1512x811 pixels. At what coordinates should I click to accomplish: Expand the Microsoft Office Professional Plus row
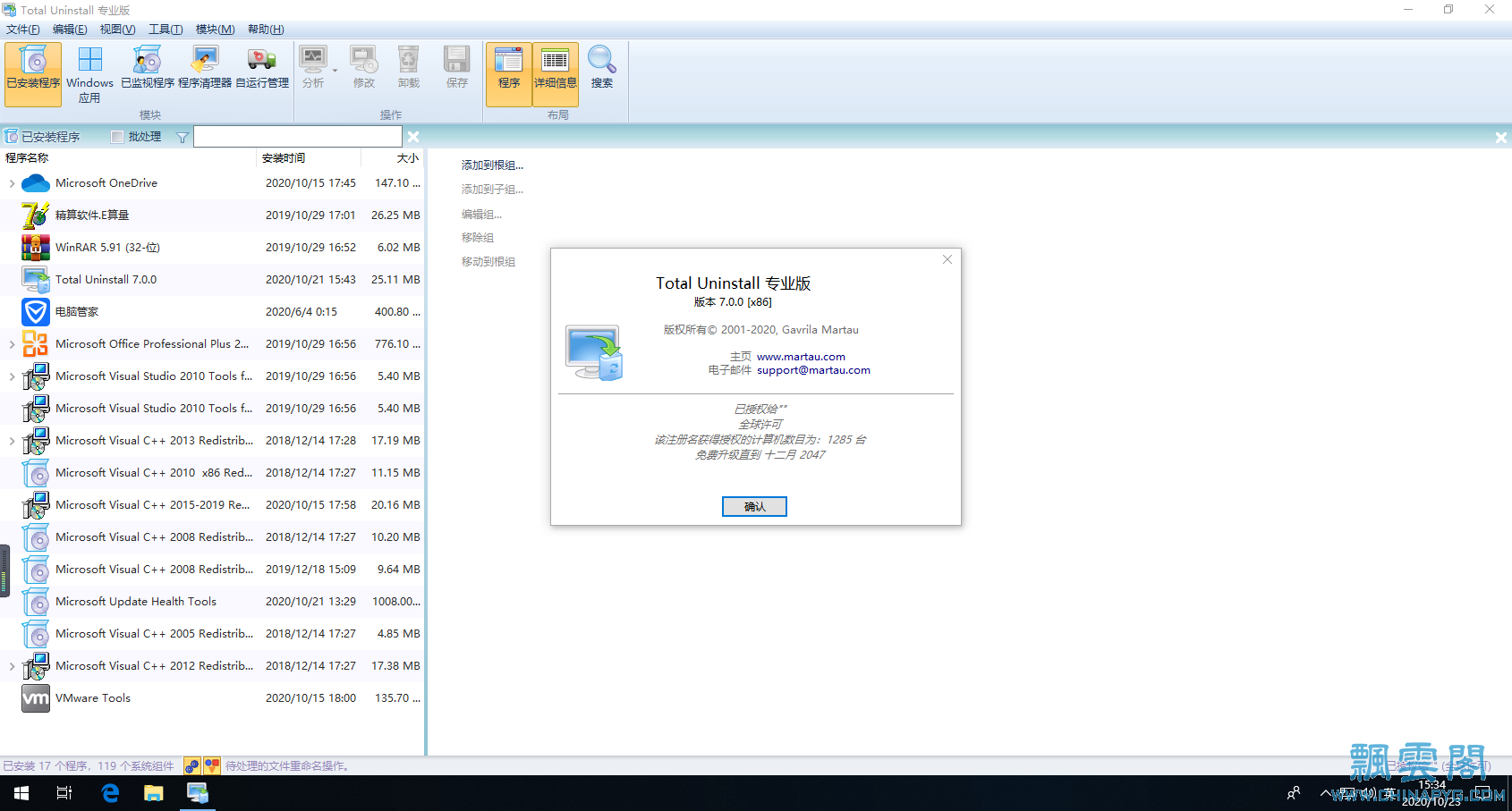[12, 344]
